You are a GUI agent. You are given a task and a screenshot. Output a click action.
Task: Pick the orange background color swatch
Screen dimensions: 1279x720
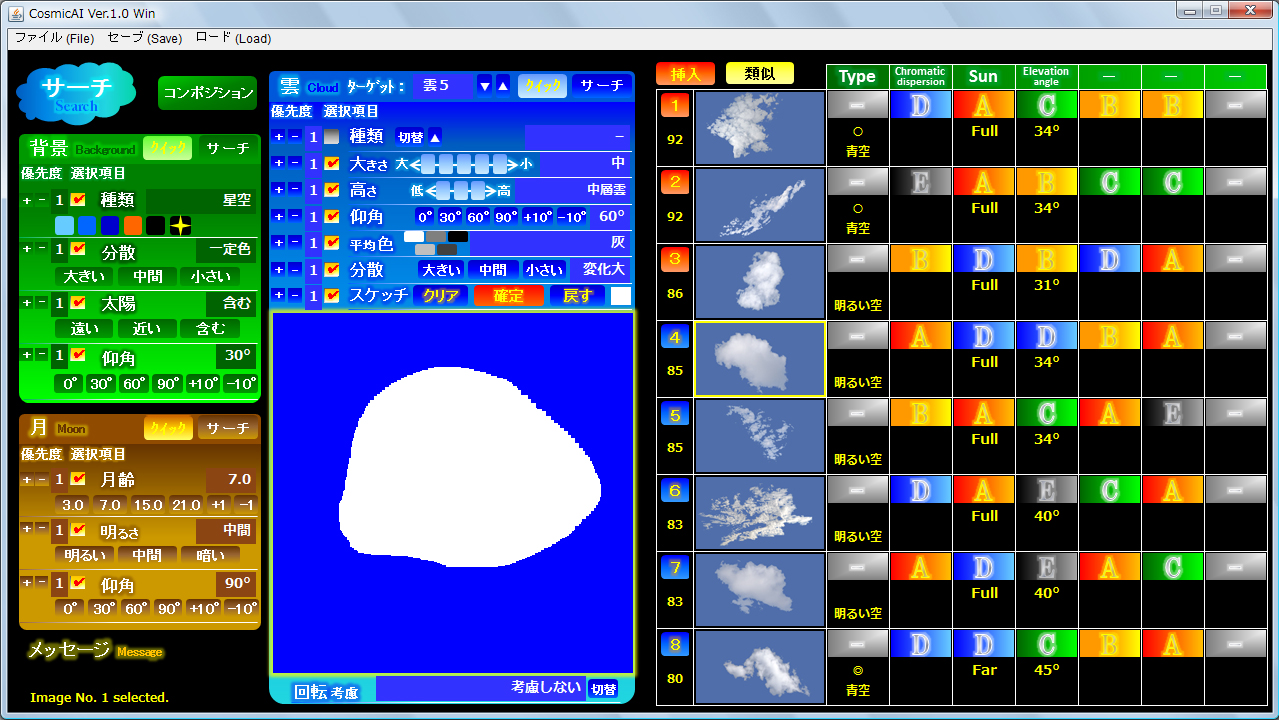coord(133,226)
